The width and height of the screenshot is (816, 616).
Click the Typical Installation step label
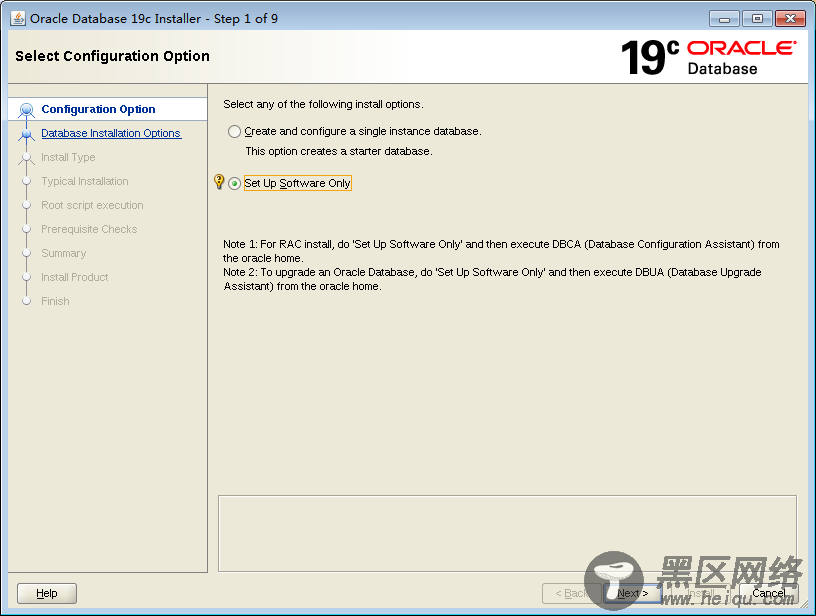pyautogui.click(x=85, y=181)
